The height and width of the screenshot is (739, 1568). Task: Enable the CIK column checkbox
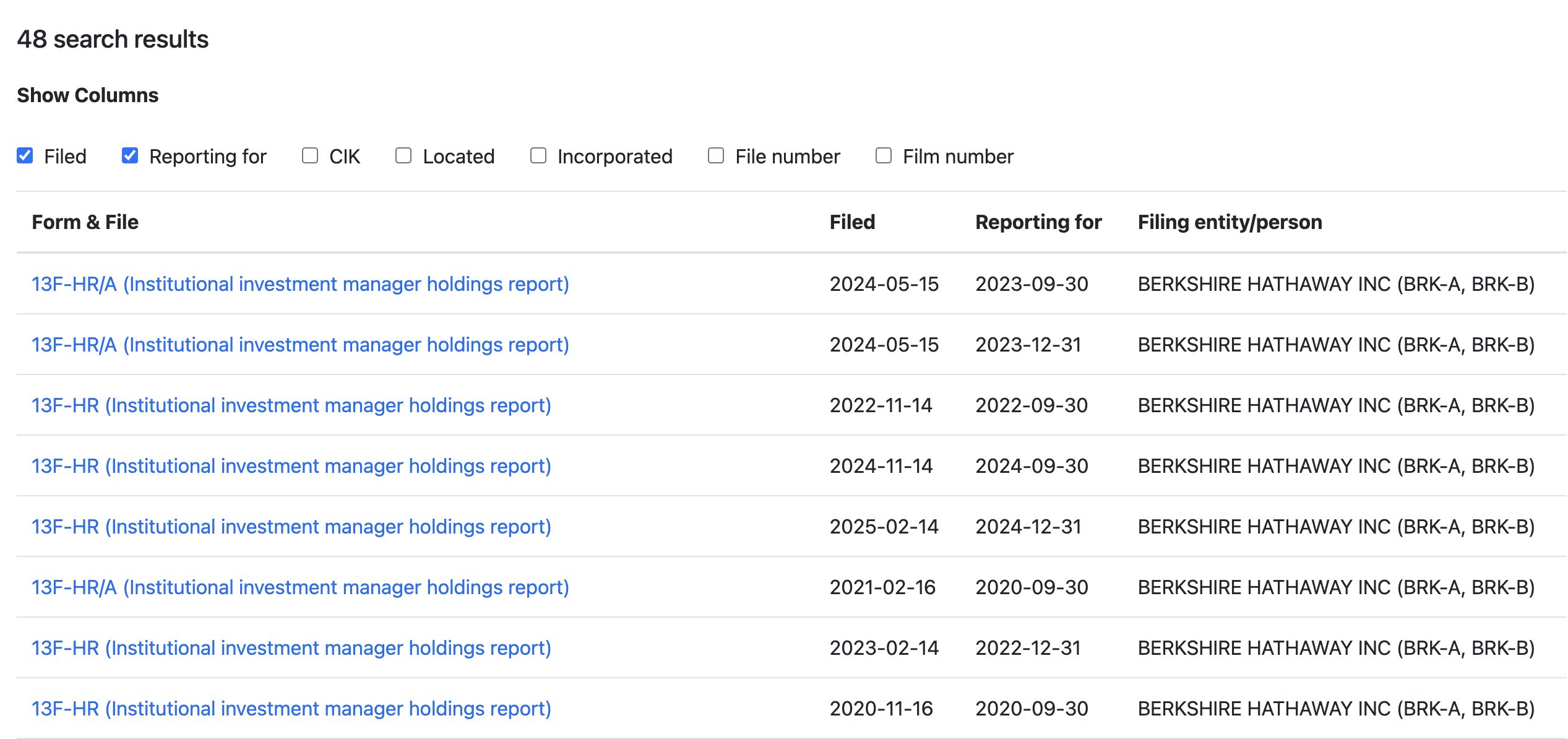tap(310, 155)
